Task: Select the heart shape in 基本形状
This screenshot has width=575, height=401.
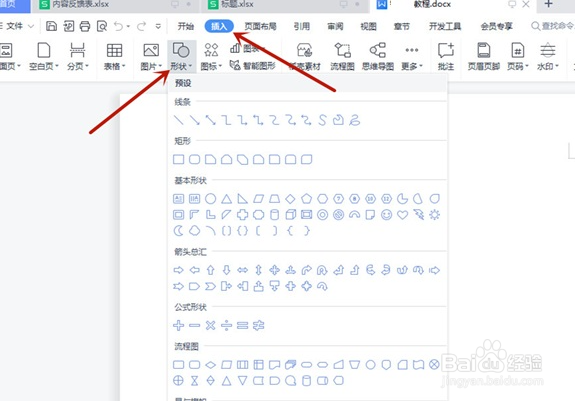Action: [402, 215]
